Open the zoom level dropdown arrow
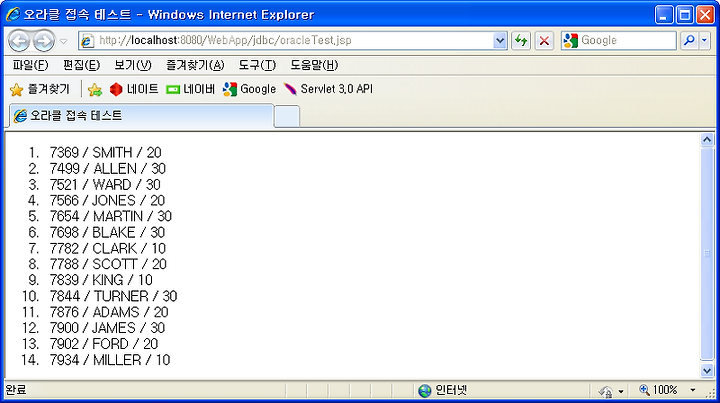Screen dimensions: 720x403 pyautogui.click(x=692, y=391)
